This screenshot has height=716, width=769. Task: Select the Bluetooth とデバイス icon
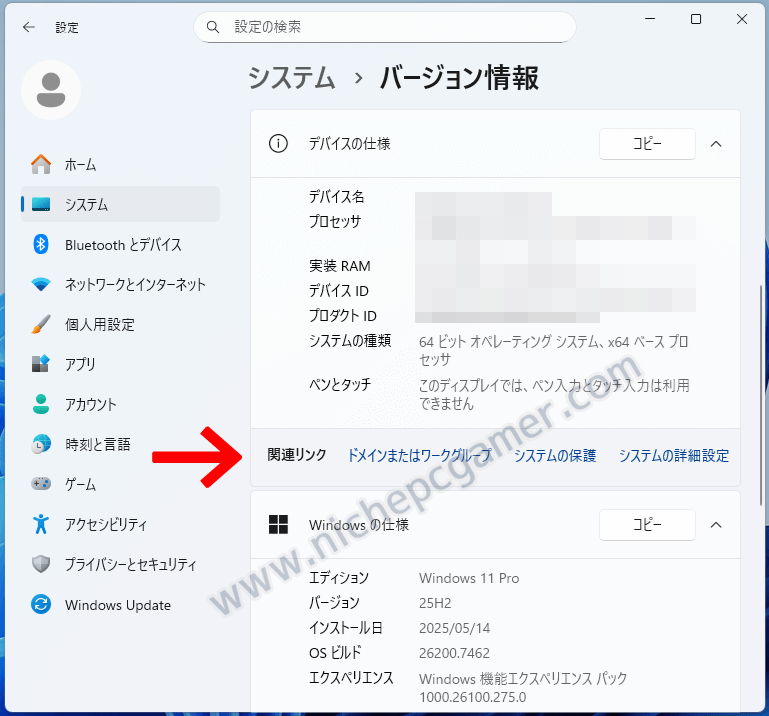pyautogui.click(x=41, y=244)
